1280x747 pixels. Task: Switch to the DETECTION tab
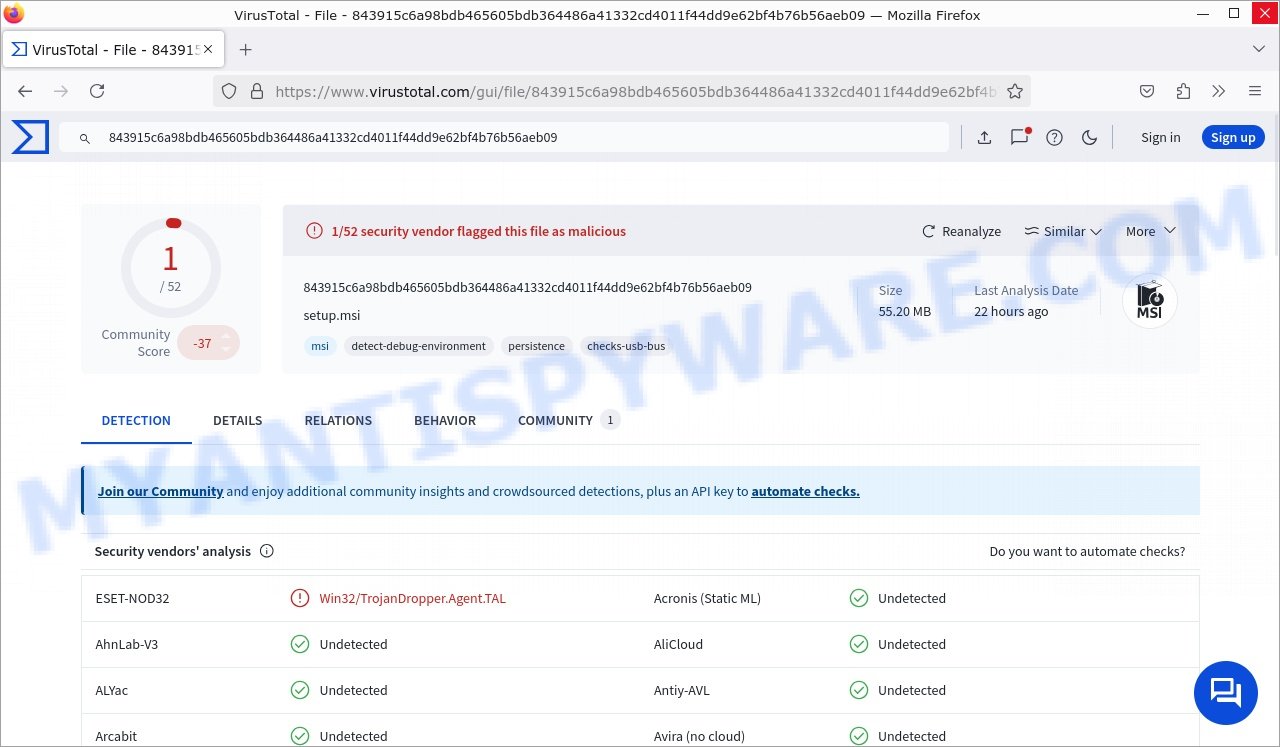point(136,420)
